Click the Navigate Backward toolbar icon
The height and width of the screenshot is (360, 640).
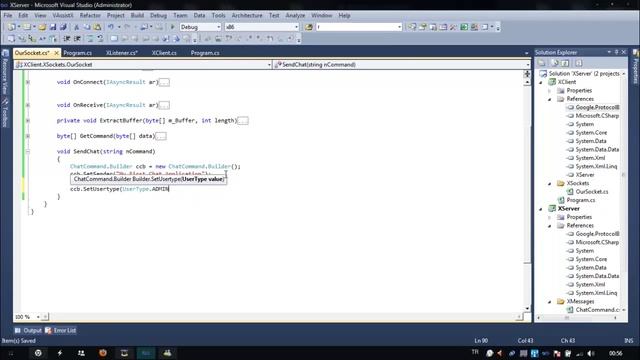pyautogui.click(x=144, y=27)
